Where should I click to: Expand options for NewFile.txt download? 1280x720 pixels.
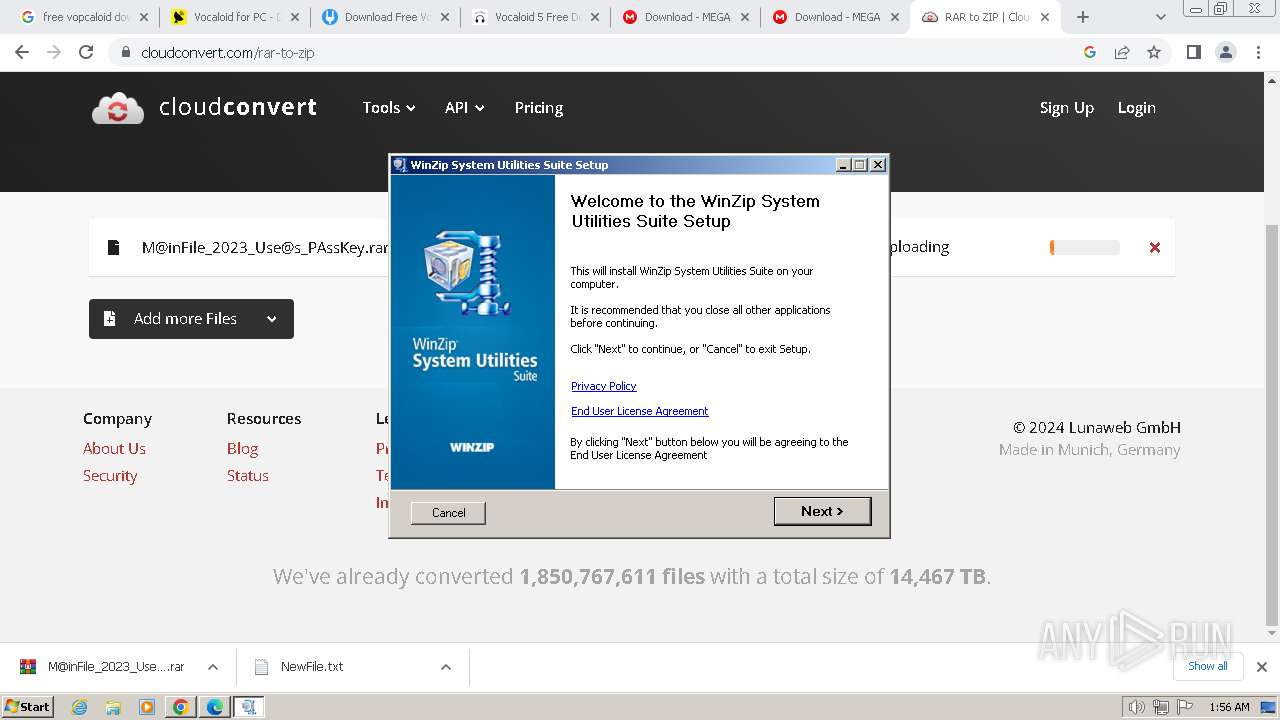(446, 667)
